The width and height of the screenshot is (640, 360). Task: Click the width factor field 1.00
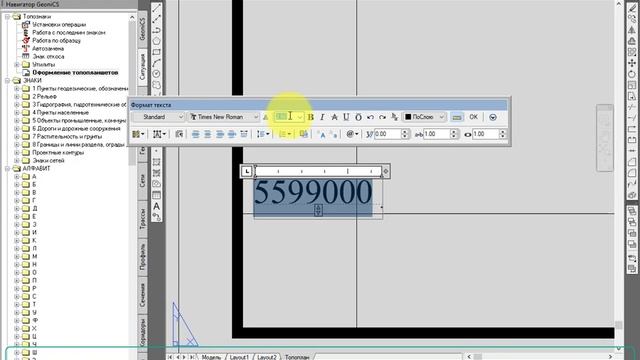[485, 134]
